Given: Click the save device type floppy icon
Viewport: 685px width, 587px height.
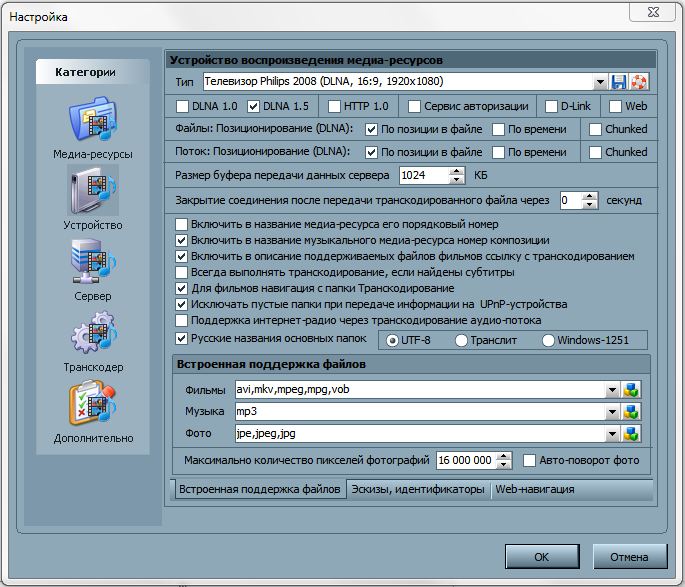Looking at the screenshot, I should [619, 82].
